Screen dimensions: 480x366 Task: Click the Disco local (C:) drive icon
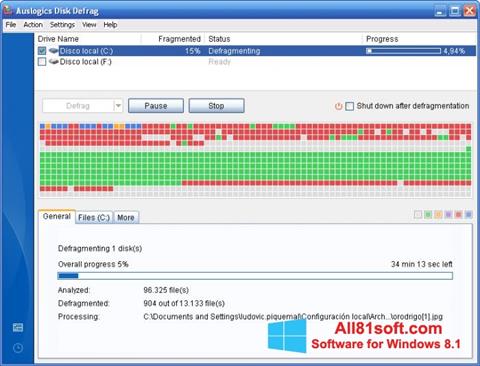pyautogui.click(x=53, y=51)
